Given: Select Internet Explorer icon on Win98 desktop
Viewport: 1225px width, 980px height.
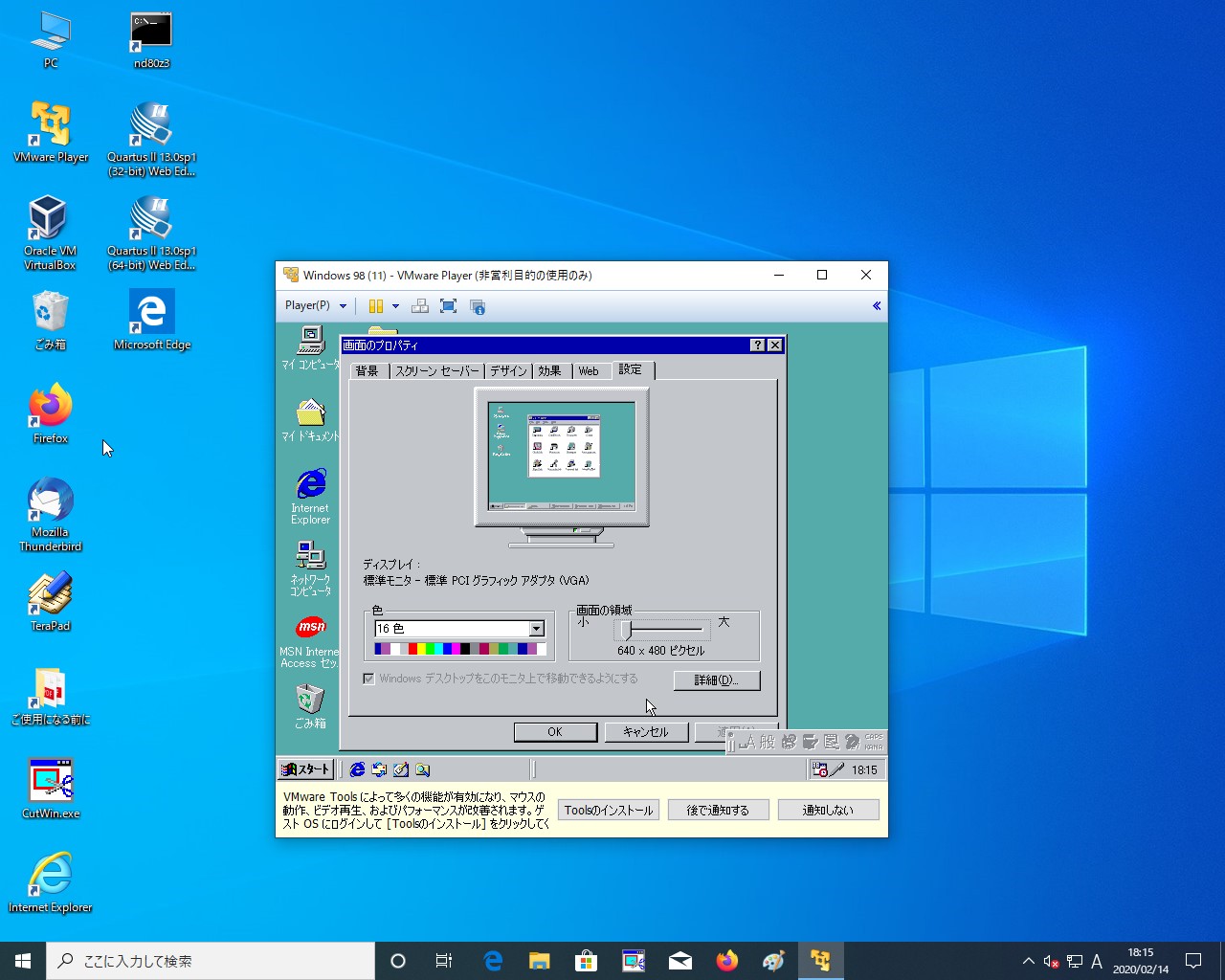Looking at the screenshot, I should click(310, 497).
